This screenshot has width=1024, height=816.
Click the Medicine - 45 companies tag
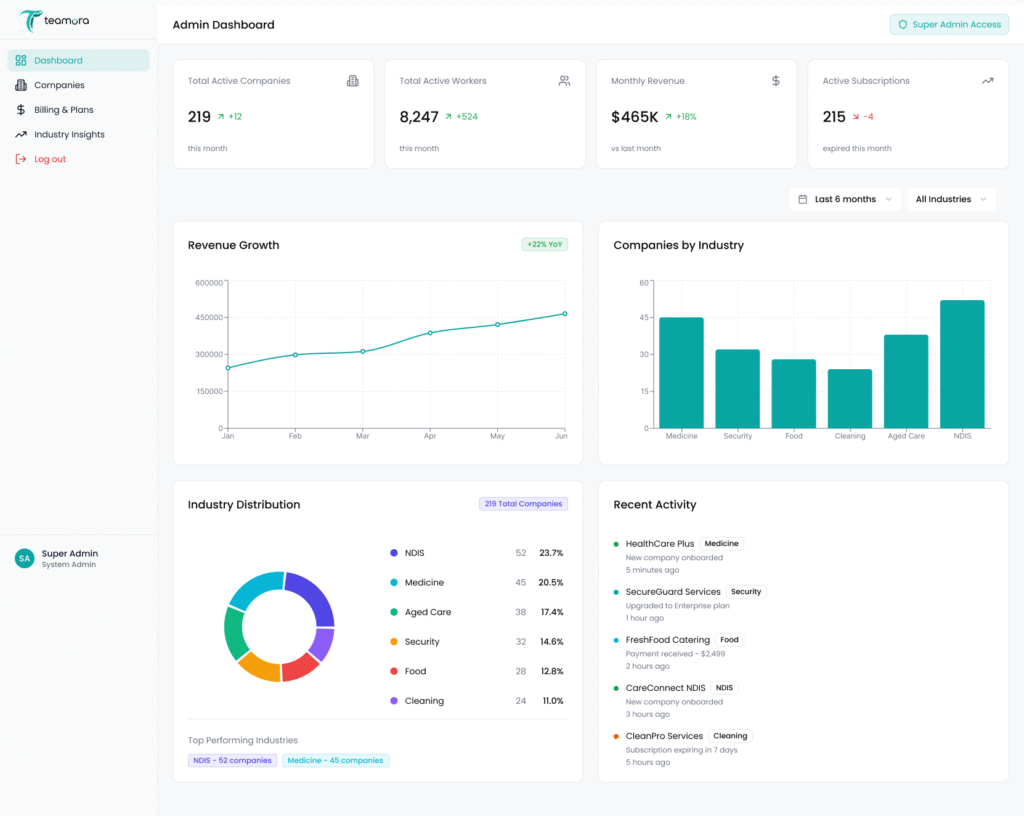click(335, 760)
